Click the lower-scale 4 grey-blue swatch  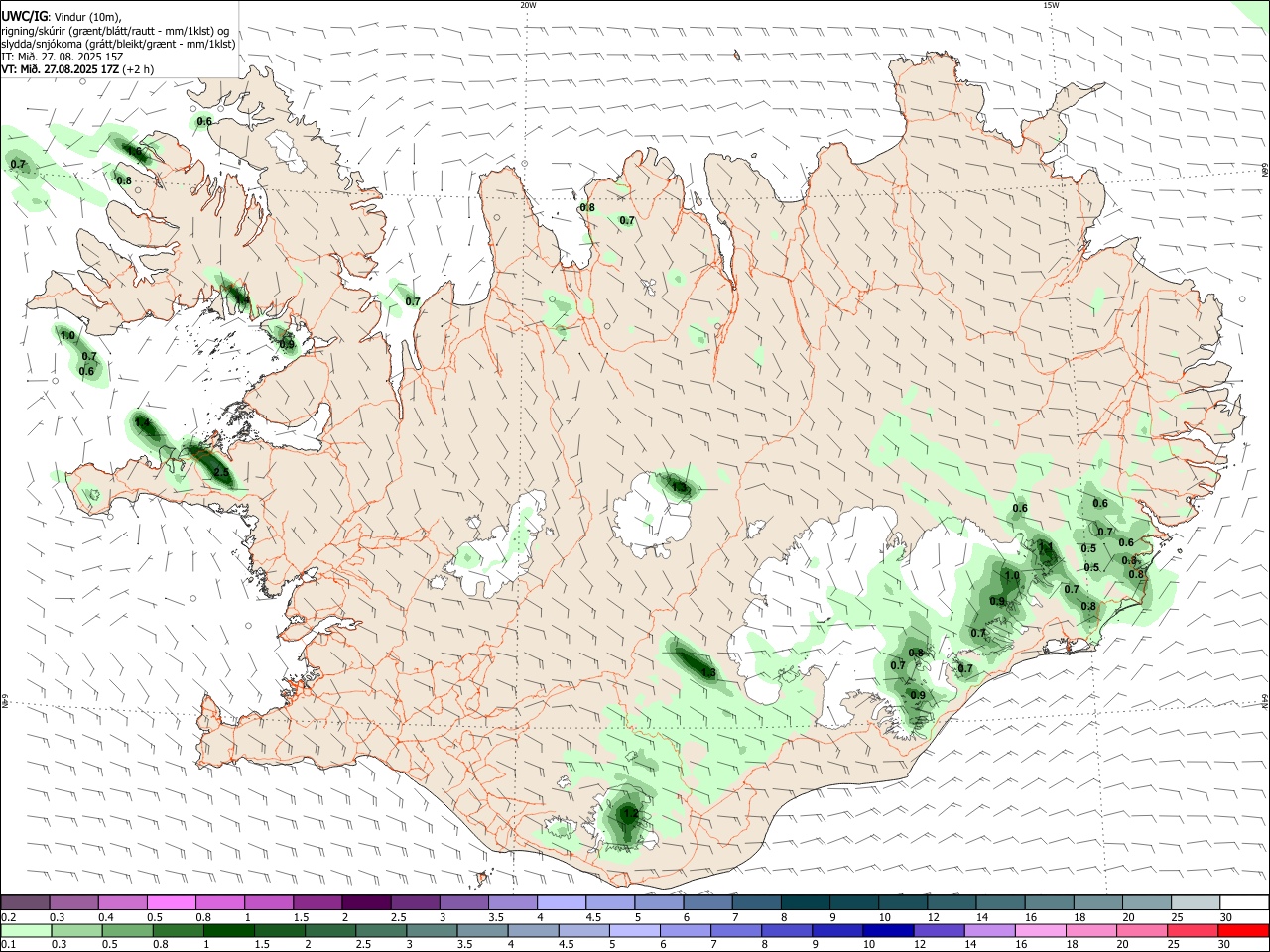534,931
